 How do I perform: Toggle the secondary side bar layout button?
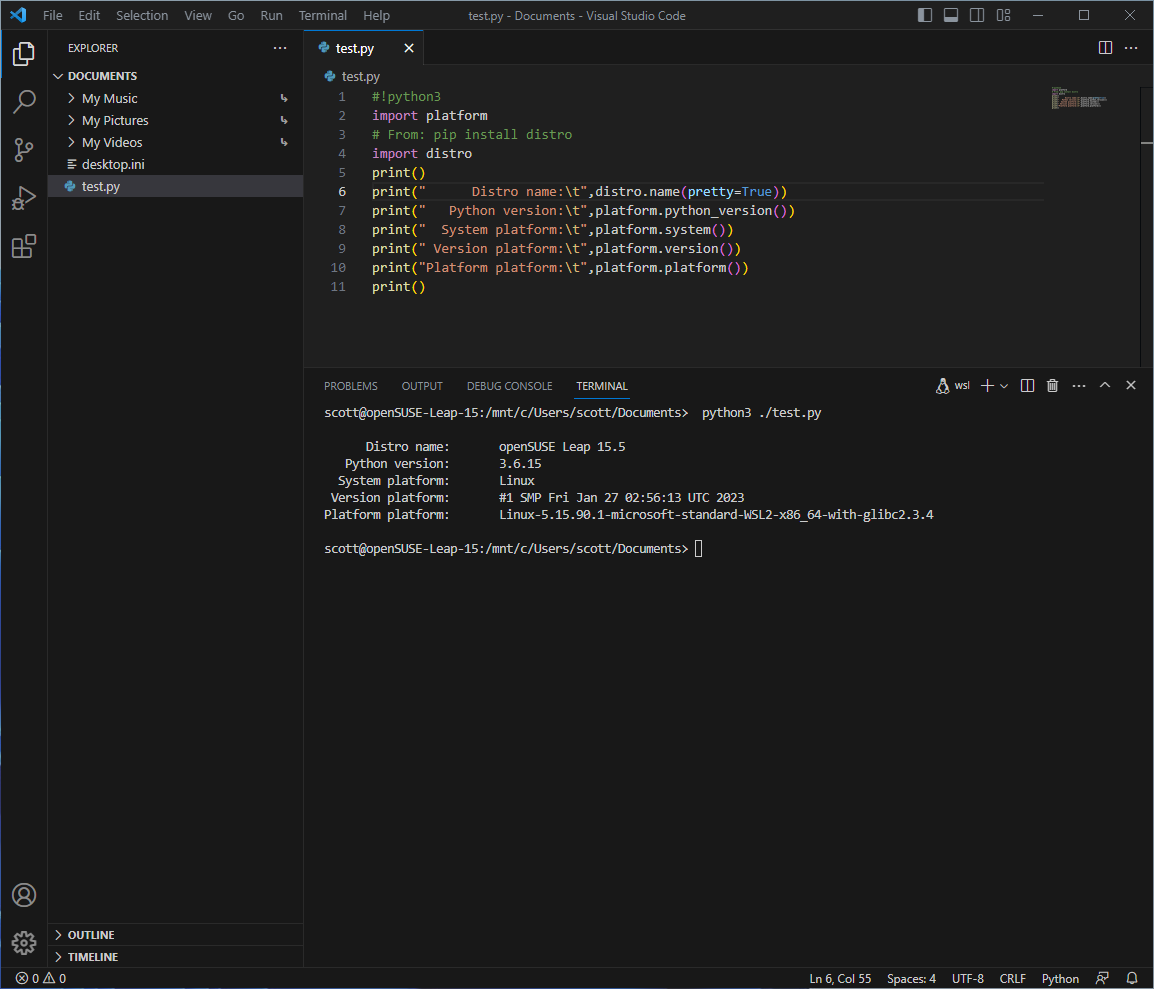(977, 16)
